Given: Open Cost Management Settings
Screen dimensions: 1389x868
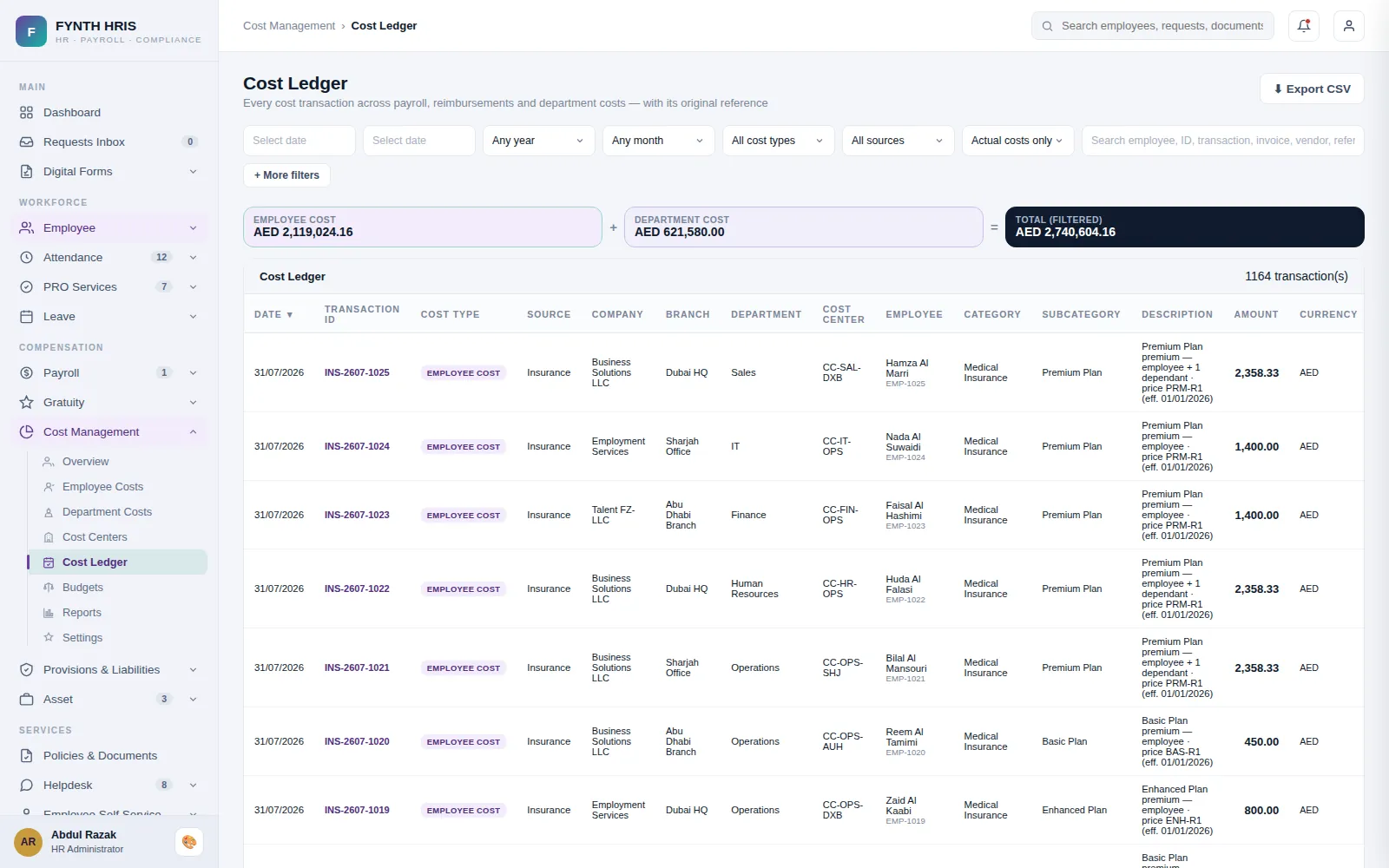Looking at the screenshot, I should click(116, 638).
